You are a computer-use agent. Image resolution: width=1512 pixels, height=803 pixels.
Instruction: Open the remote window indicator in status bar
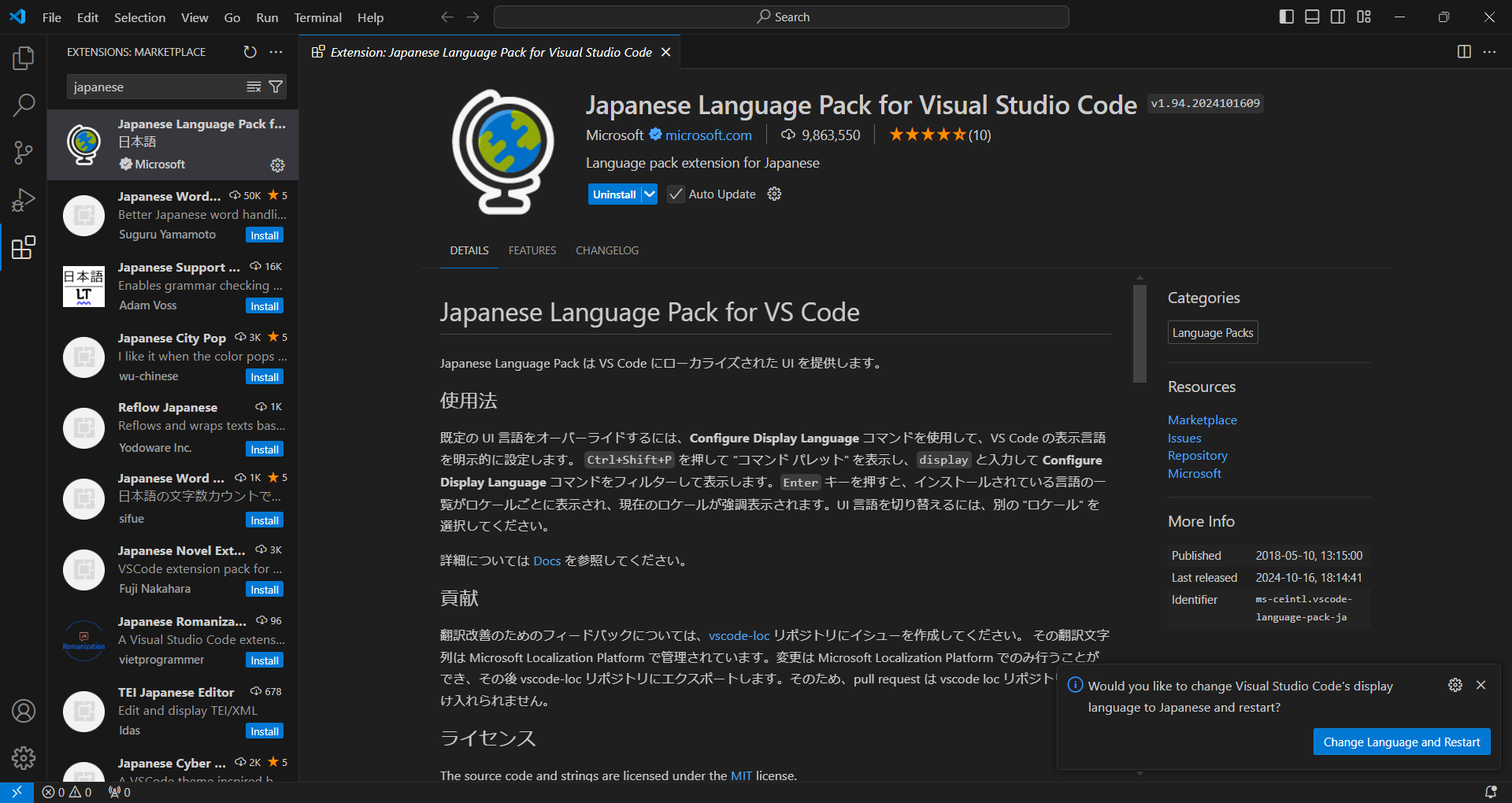17,792
